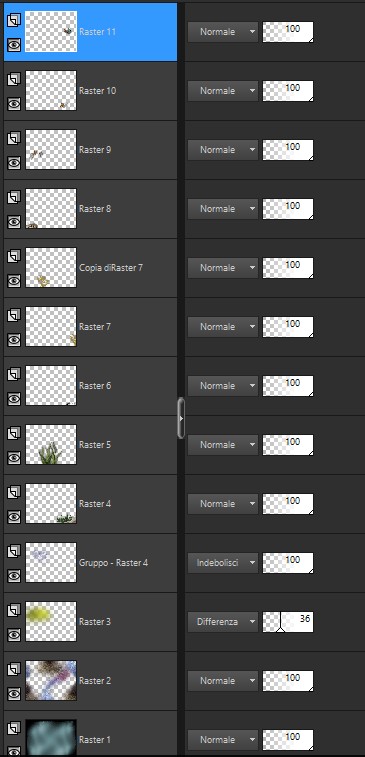Click the layer type icon of Copia diRaster 7
Image resolution: width=365 pixels, height=757 pixels.
14,256
